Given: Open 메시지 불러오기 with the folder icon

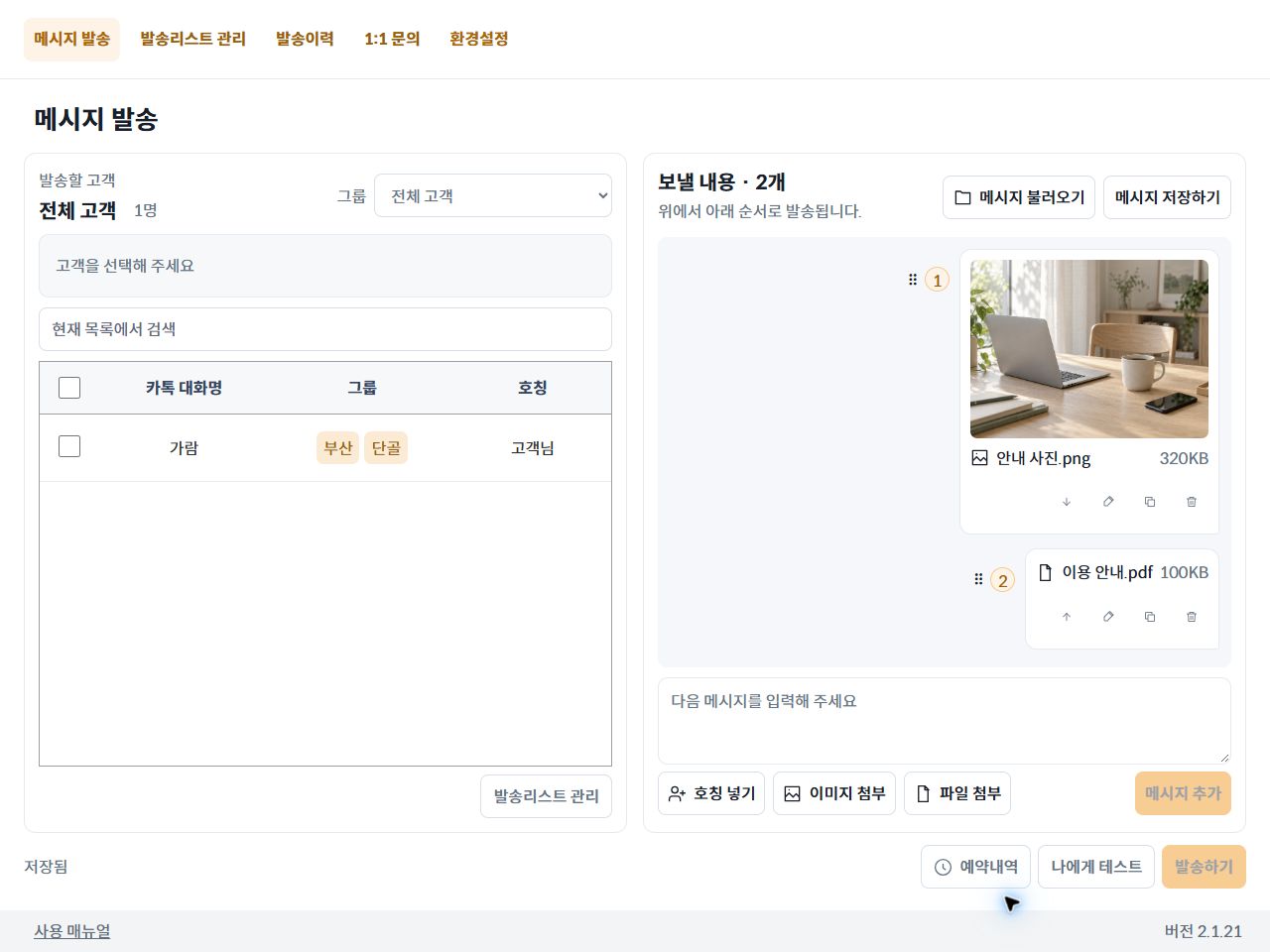Looking at the screenshot, I should (1019, 197).
